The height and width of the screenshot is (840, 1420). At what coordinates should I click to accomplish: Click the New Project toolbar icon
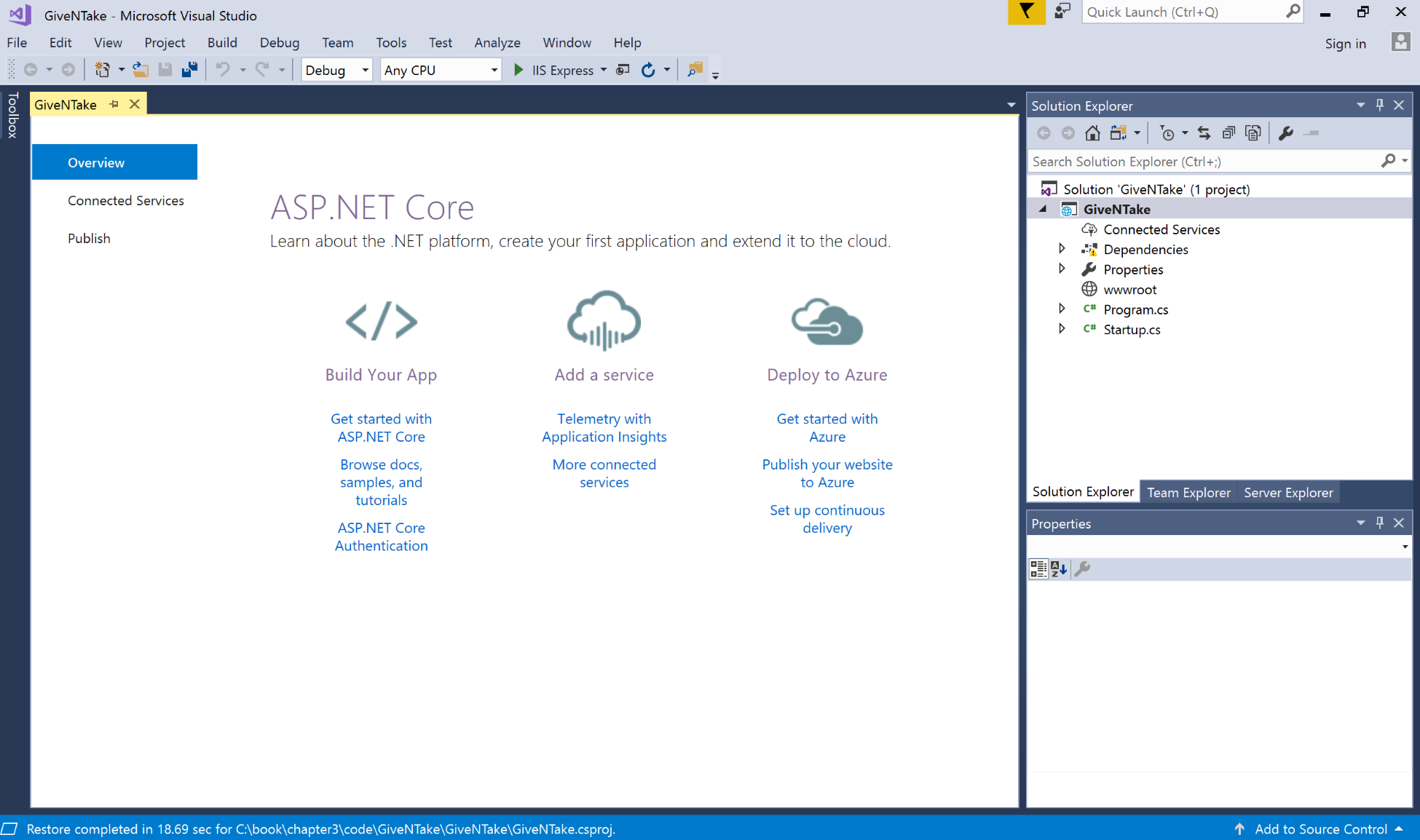pyautogui.click(x=102, y=70)
